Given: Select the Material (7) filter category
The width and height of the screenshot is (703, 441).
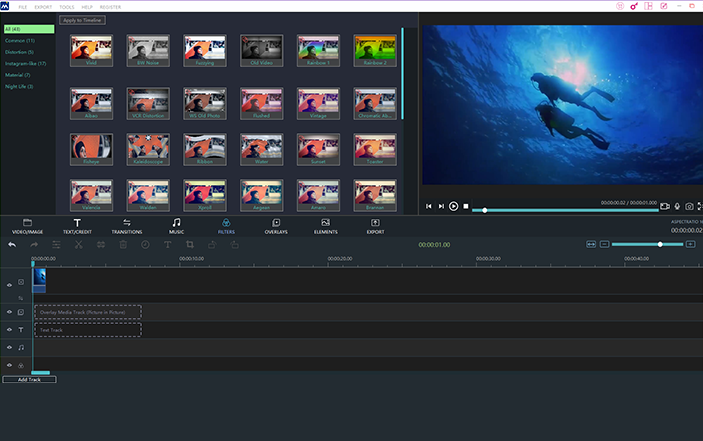Looking at the screenshot, I should (x=17, y=75).
